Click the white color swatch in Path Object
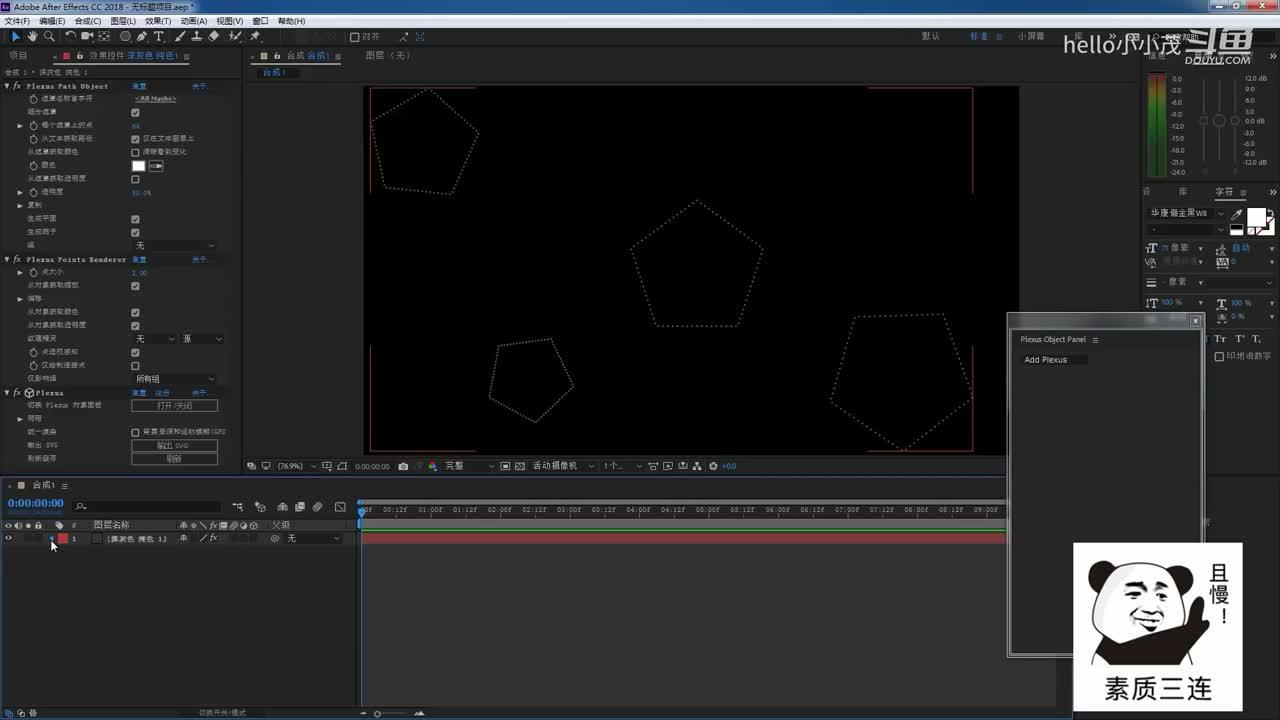 pyautogui.click(x=138, y=165)
